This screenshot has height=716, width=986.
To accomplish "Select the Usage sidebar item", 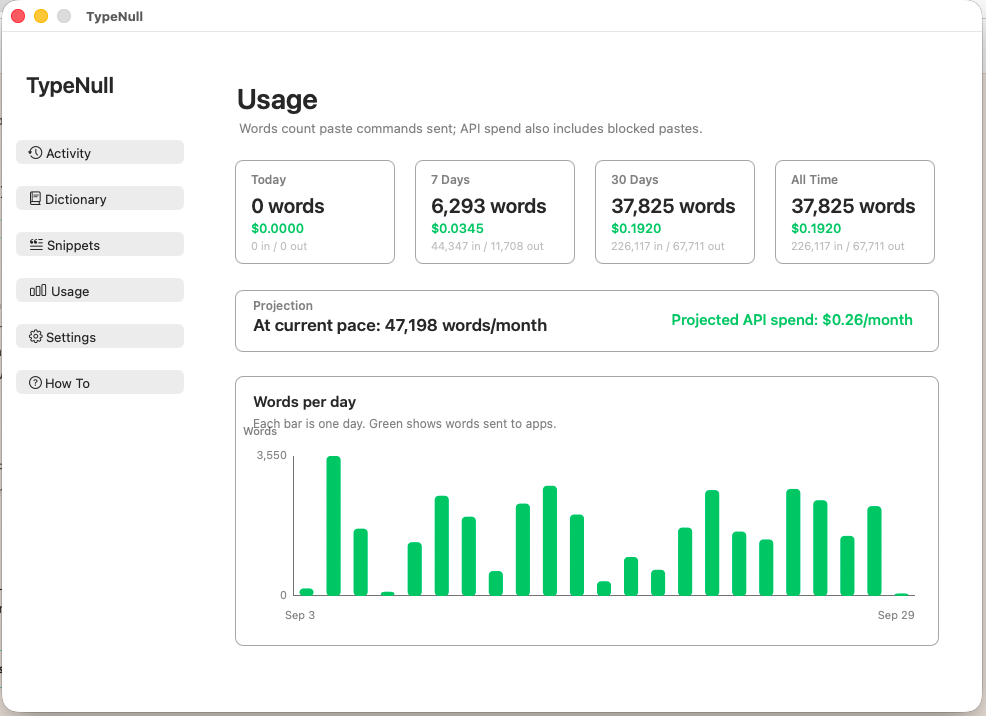I will 100,290.
